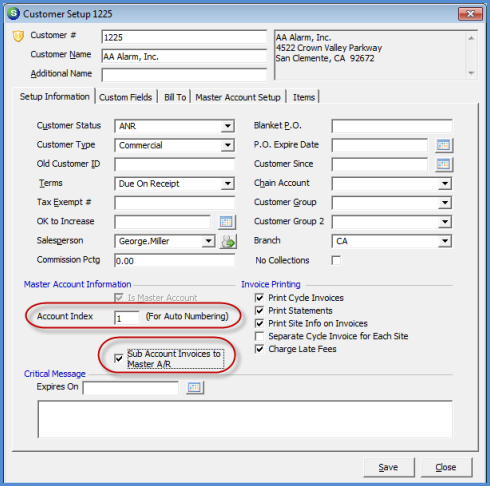This screenshot has height=486, width=490.
Task: Click the Account Index input field
Action: pos(127,318)
